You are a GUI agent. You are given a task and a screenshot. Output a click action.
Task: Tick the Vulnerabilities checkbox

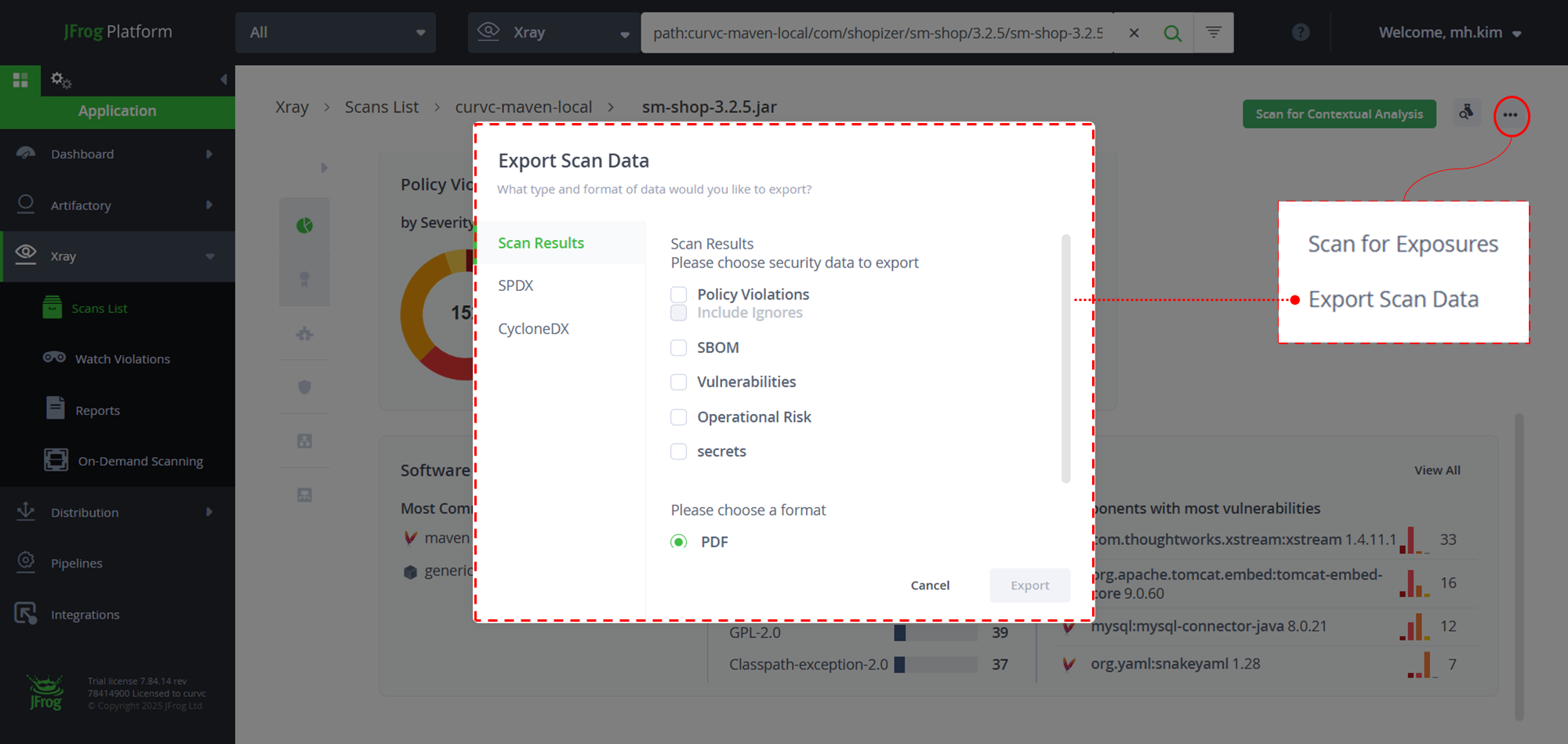click(679, 383)
